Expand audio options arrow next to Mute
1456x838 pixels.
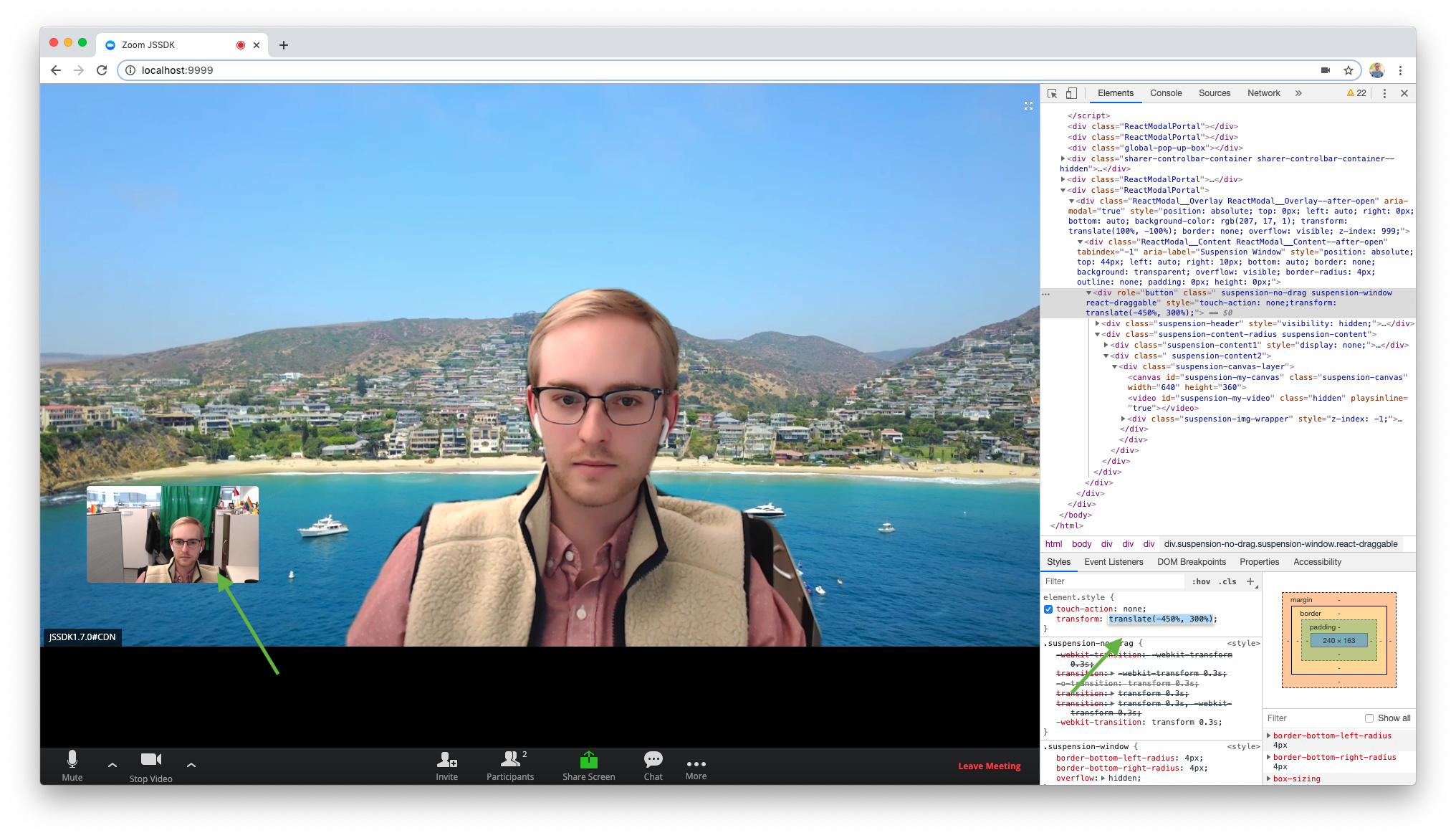coord(112,765)
